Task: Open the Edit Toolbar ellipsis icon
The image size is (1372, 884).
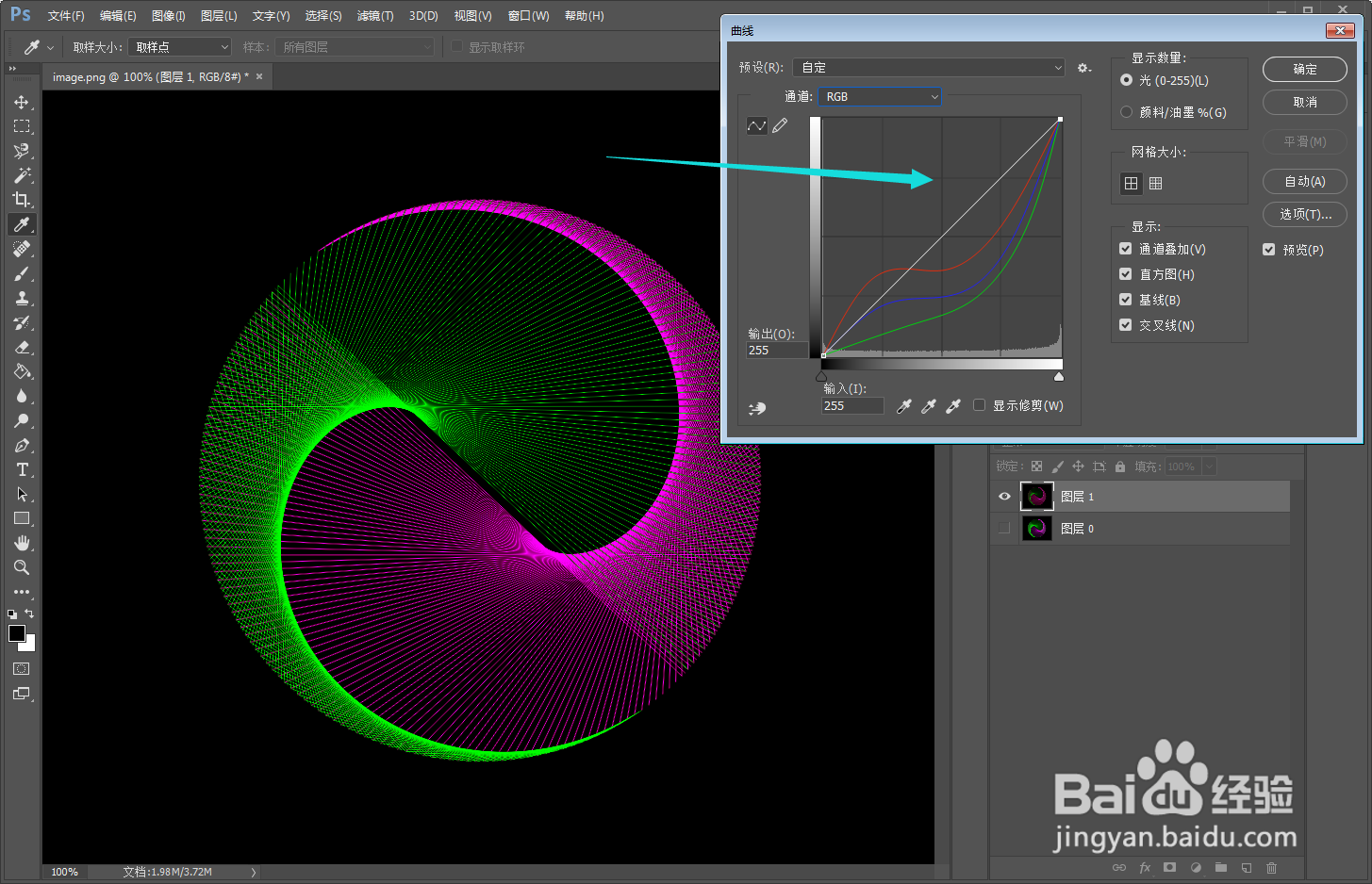Action: [x=22, y=592]
